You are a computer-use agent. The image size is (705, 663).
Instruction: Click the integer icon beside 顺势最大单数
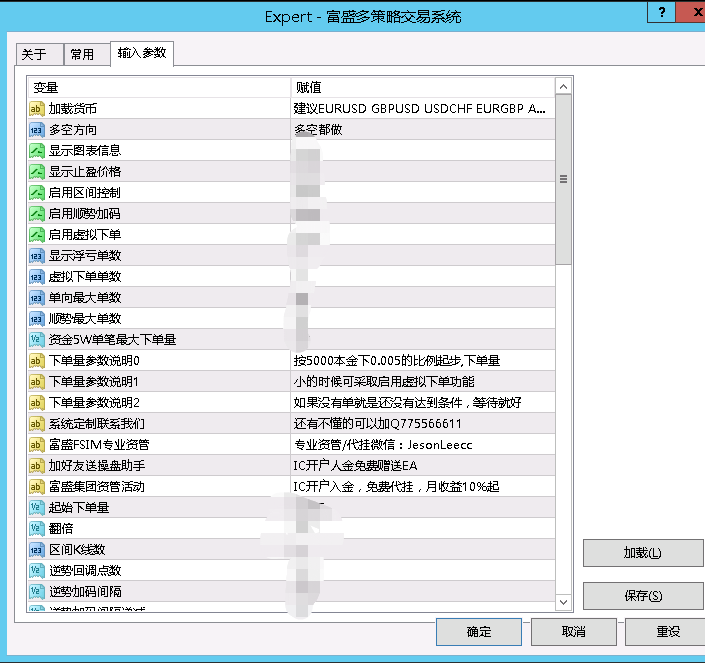coord(37,319)
